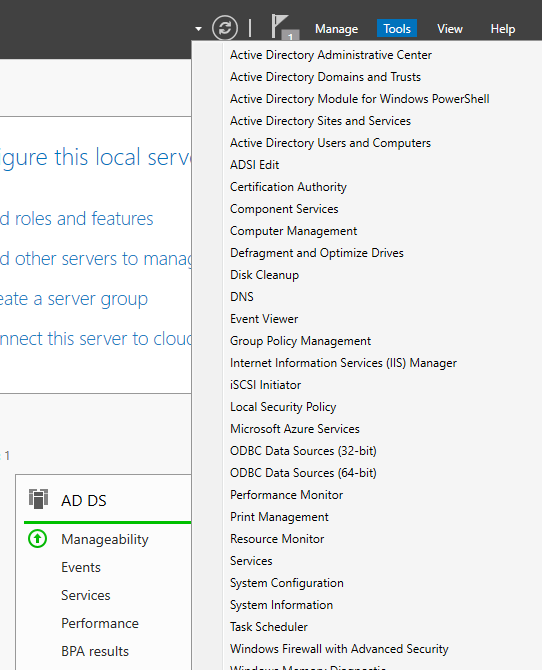Open the notifications flag icon
Screen dimensions: 542x670
click(283, 27)
